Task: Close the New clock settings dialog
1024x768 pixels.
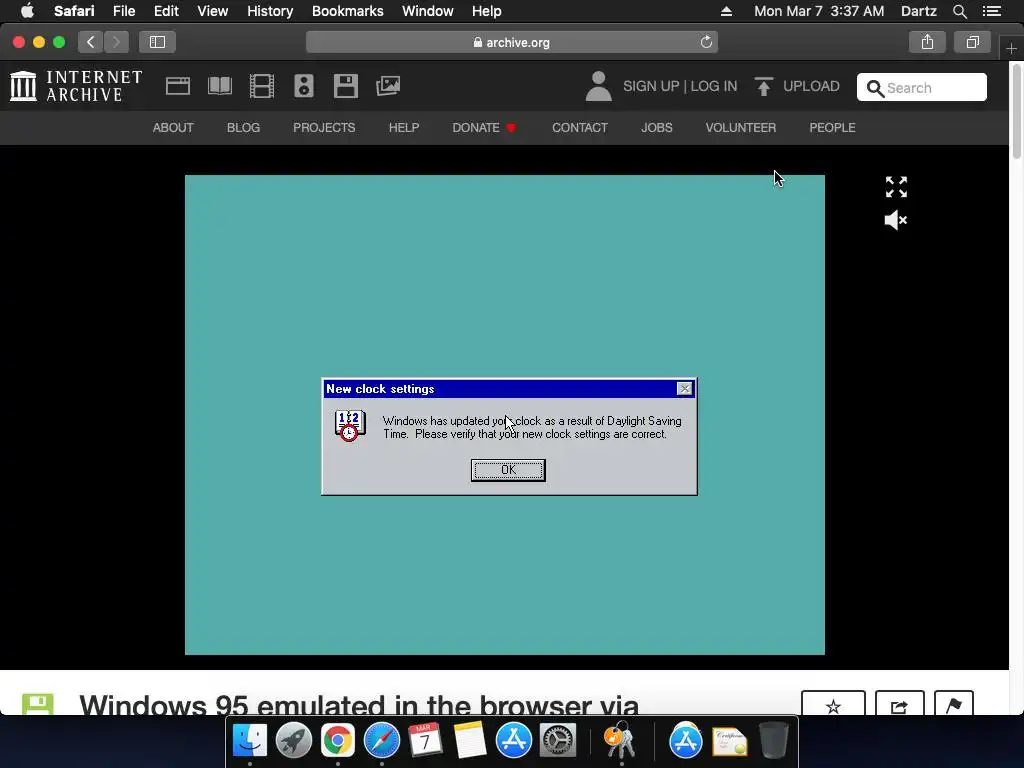Action: pyautogui.click(x=684, y=389)
